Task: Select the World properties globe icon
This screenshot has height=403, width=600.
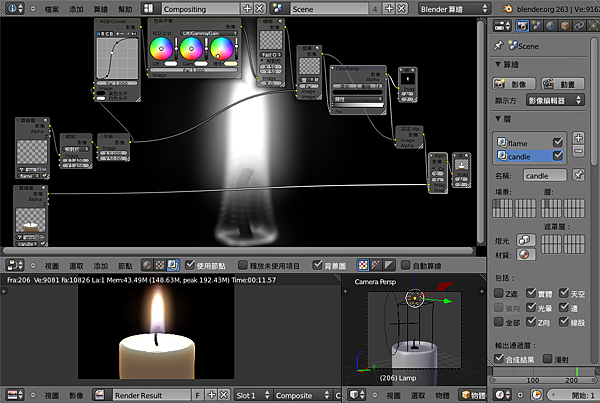Action: 550,26
